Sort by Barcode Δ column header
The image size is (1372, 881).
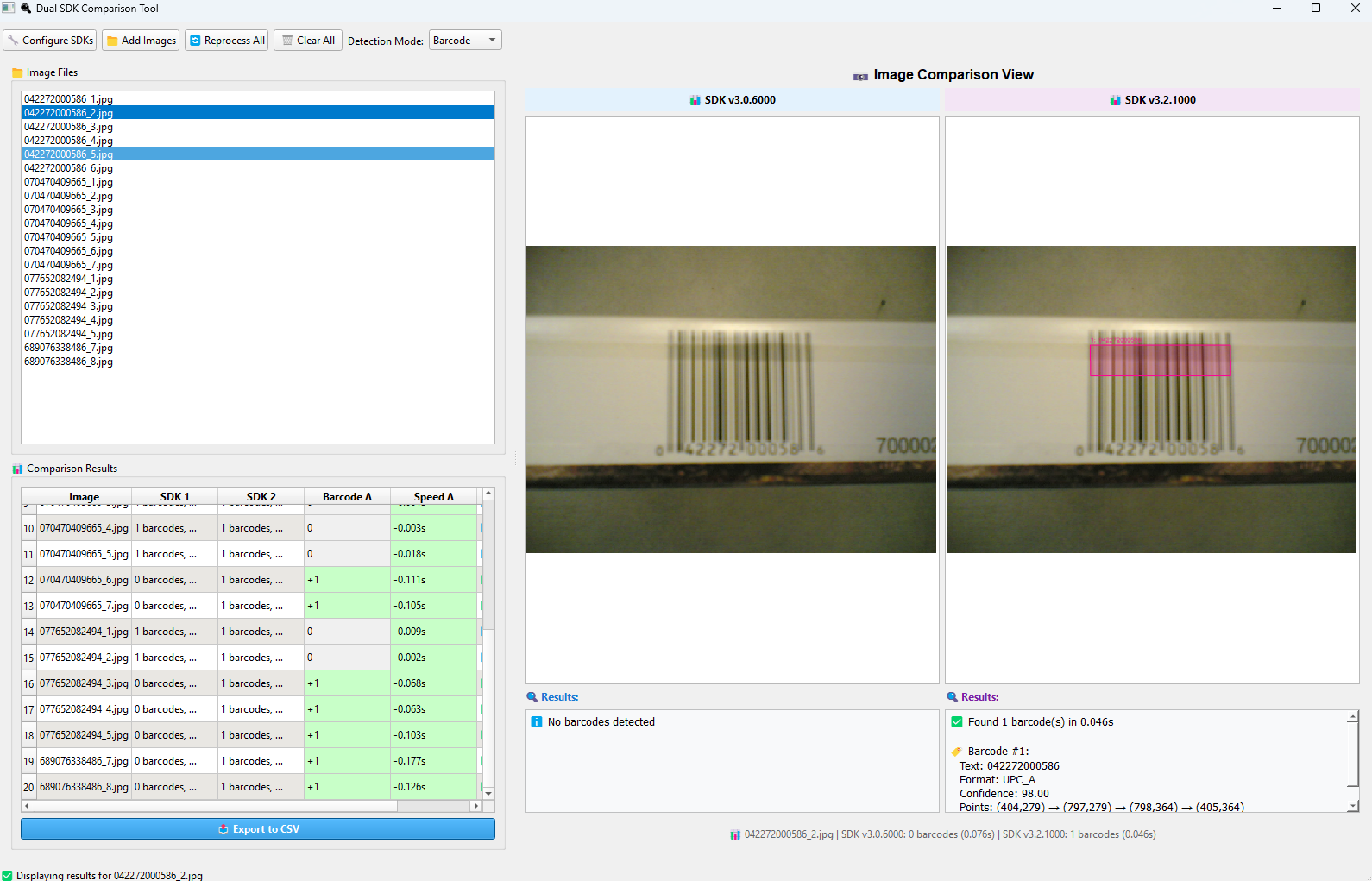pyautogui.click(x=347, y=497)
